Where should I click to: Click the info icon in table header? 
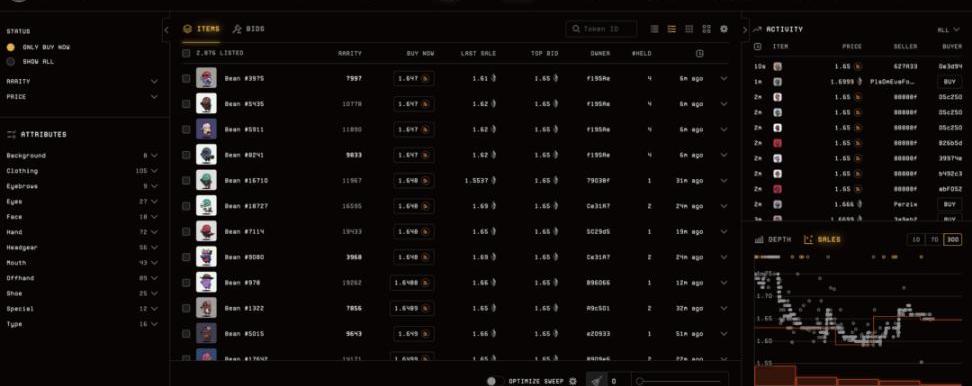[699, 53]
